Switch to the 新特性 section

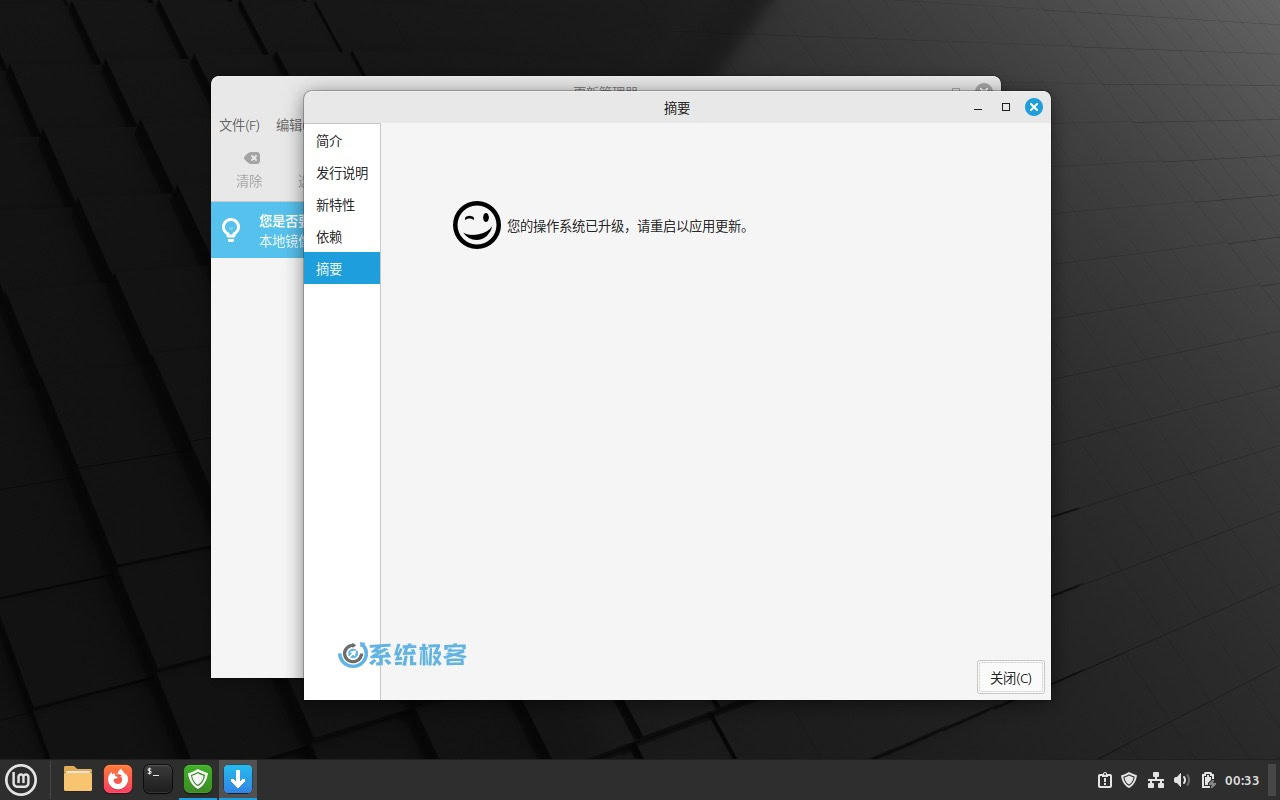point(341,205)
